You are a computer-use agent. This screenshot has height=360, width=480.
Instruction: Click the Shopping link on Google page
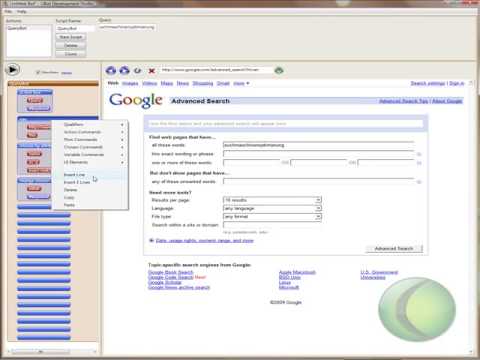click(x=203, y=83)
